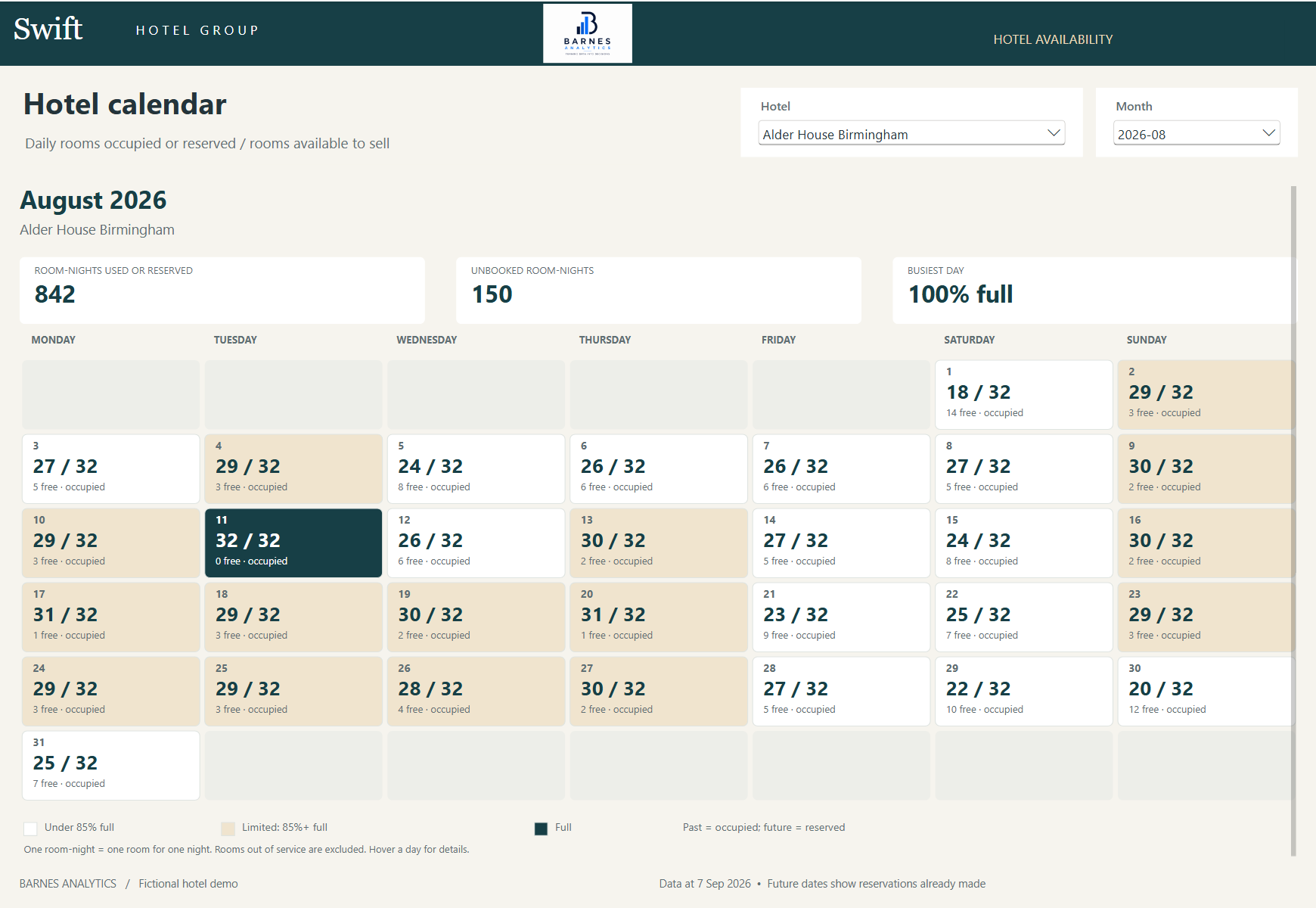Viewport: 1316px width, 908px height.
Task: Click the Past = occupied legend text
Action: pos(764,828)
